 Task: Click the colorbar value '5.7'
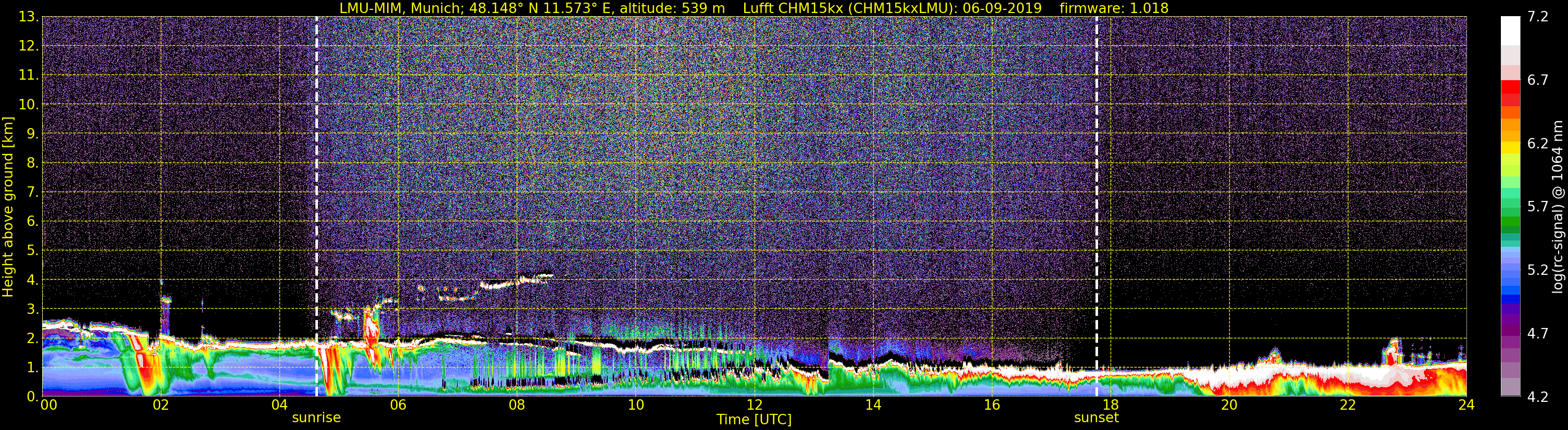1538,207
